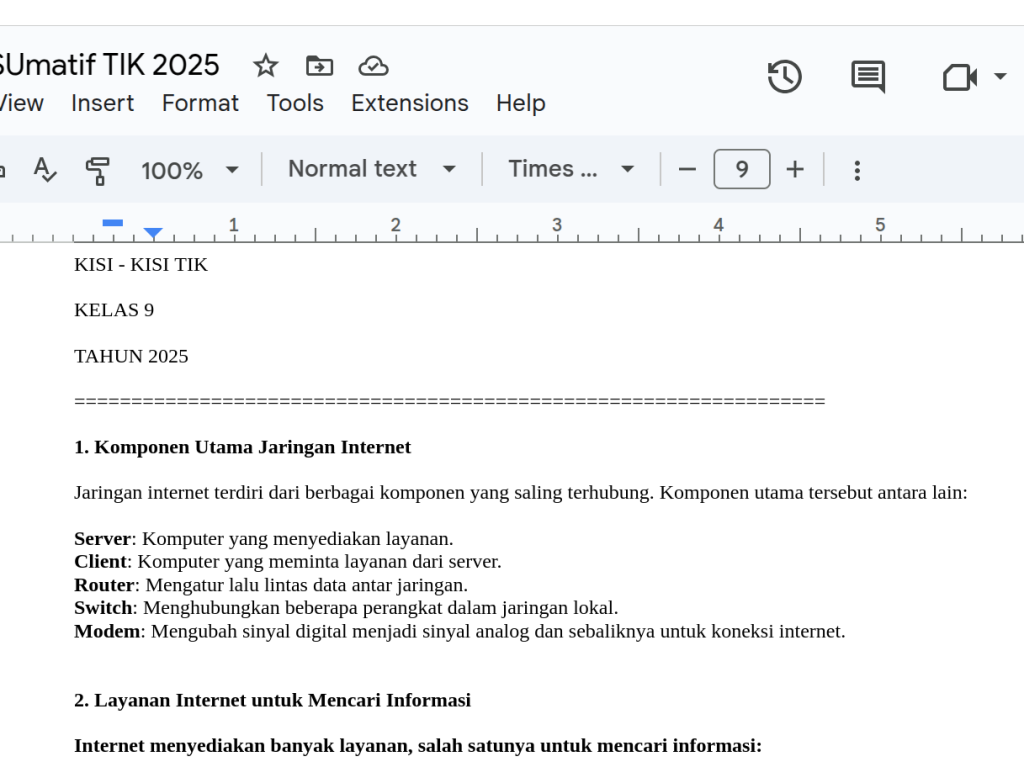Open the 100% zoom dropdown
The width and height of the screenshot is (1024, 783).
189,170
